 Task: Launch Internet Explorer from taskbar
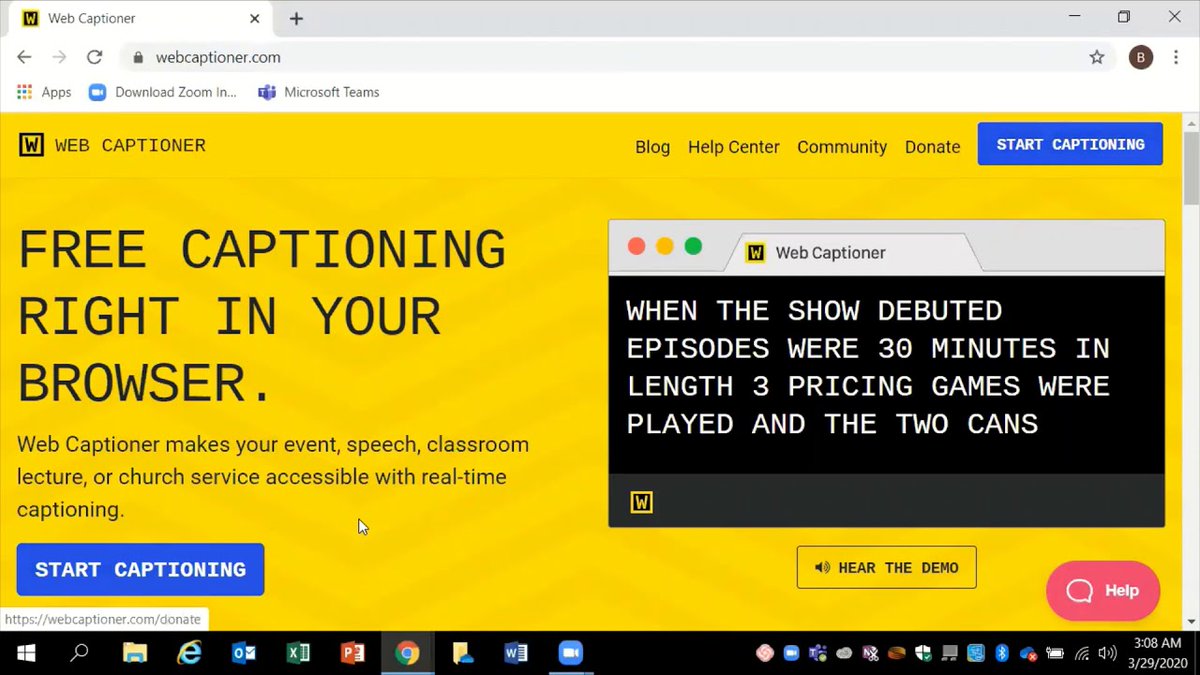pos(188,653)
